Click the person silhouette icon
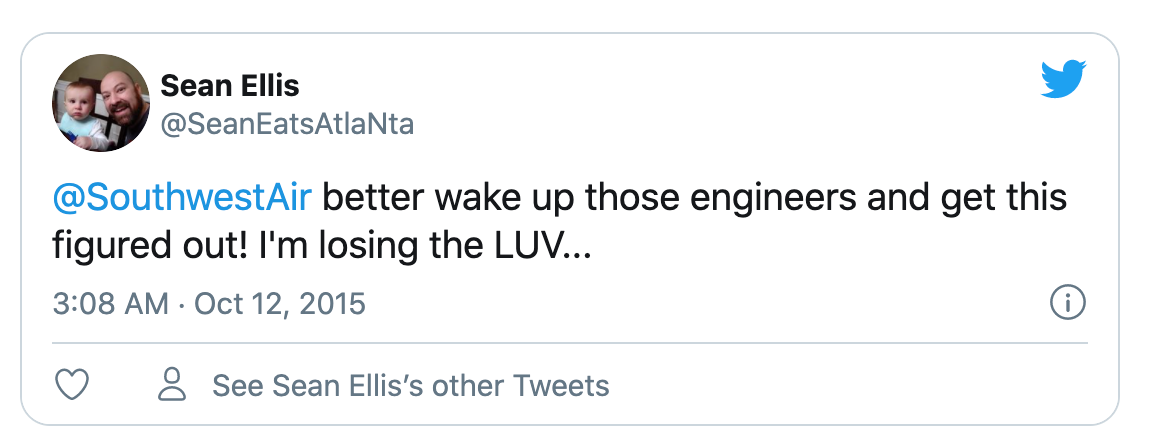The height and width of the screenshot is (444, 1152). point(173,384)
